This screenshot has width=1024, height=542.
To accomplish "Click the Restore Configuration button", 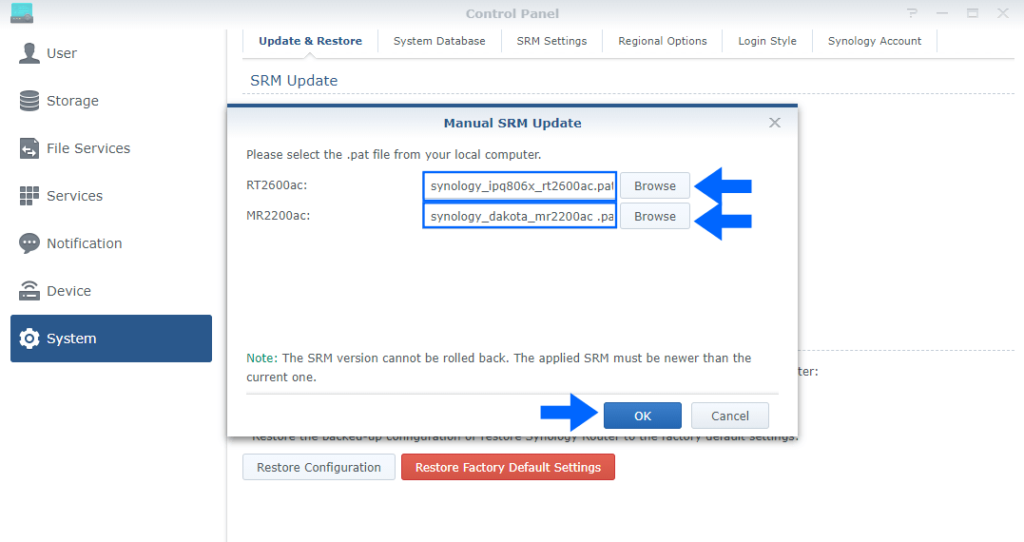I will pos(319,468).
